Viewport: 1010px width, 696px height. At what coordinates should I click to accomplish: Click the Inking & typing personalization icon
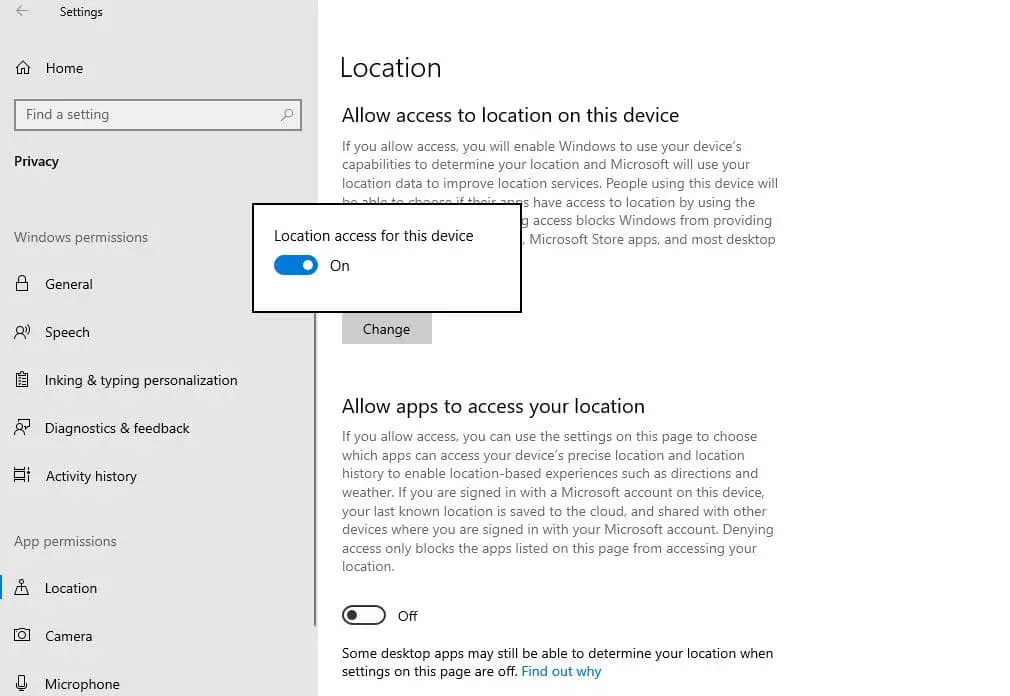[22, 380]
